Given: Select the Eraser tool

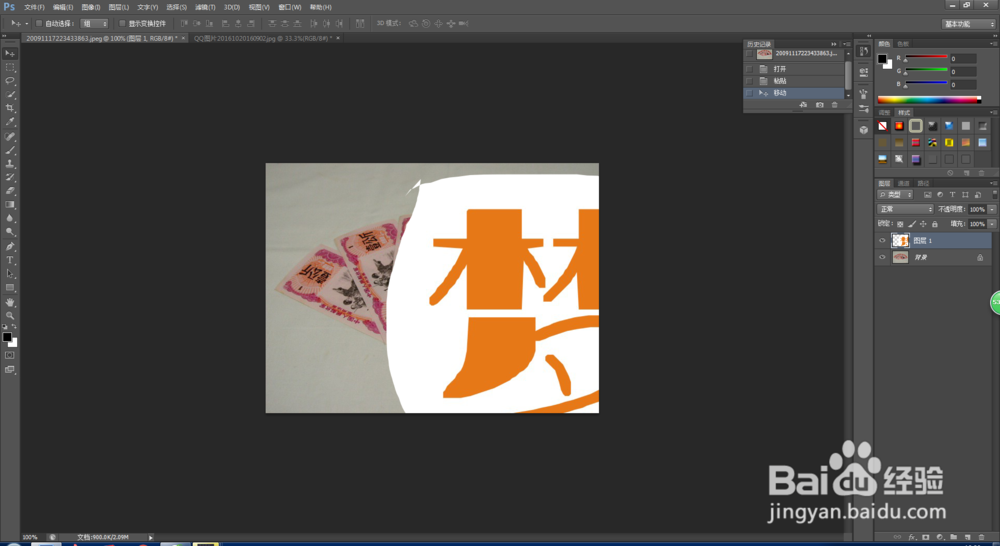Looking at the screenshot, I should (x=10, y=191).
